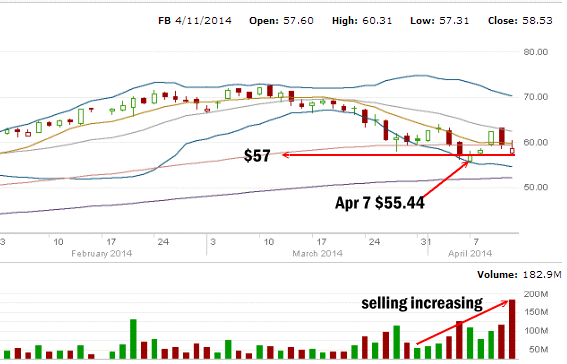Click date tick 24 above February 2014
The height and width of the screenshot is (364, 567).
point(163,241)
